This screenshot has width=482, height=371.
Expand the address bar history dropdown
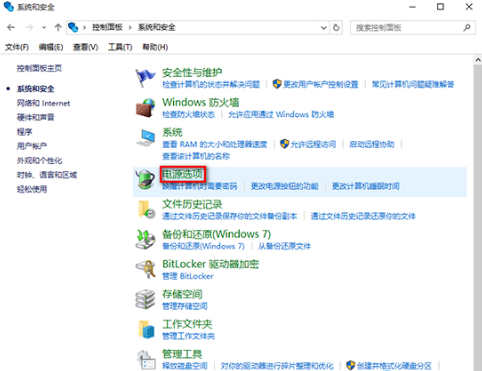[323, 28]
